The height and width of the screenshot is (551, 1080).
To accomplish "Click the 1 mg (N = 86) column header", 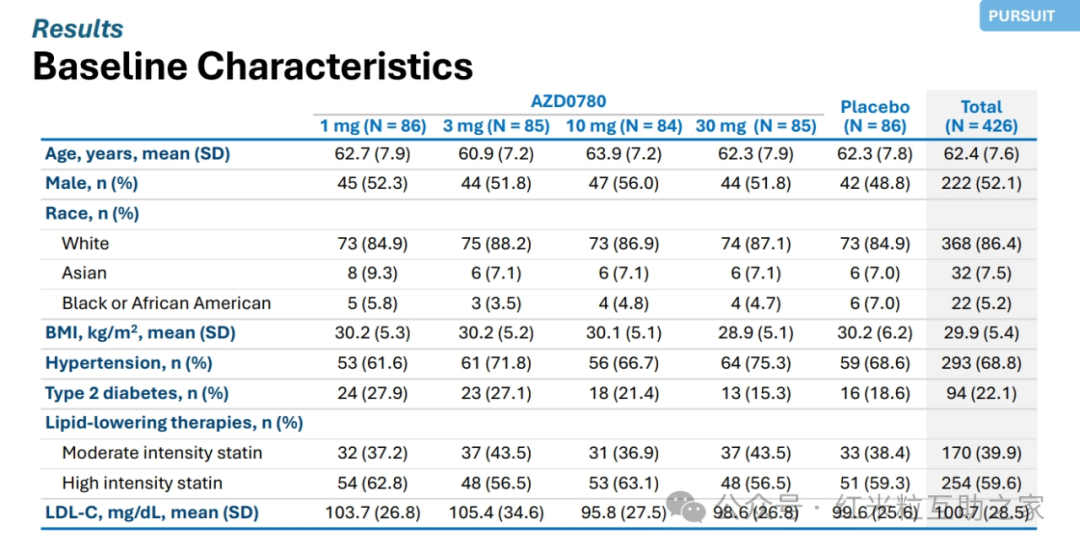I will pyautogui.click(x=373, y=126).
